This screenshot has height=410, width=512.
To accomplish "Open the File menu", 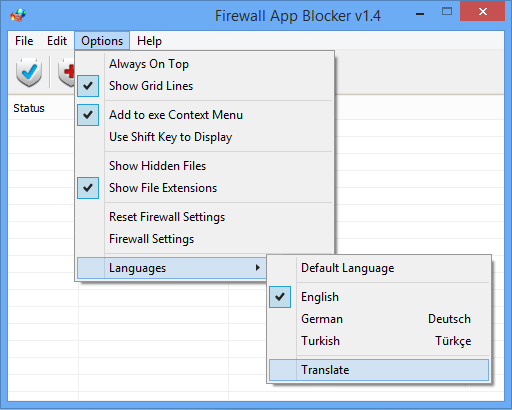I will (24, 41).
